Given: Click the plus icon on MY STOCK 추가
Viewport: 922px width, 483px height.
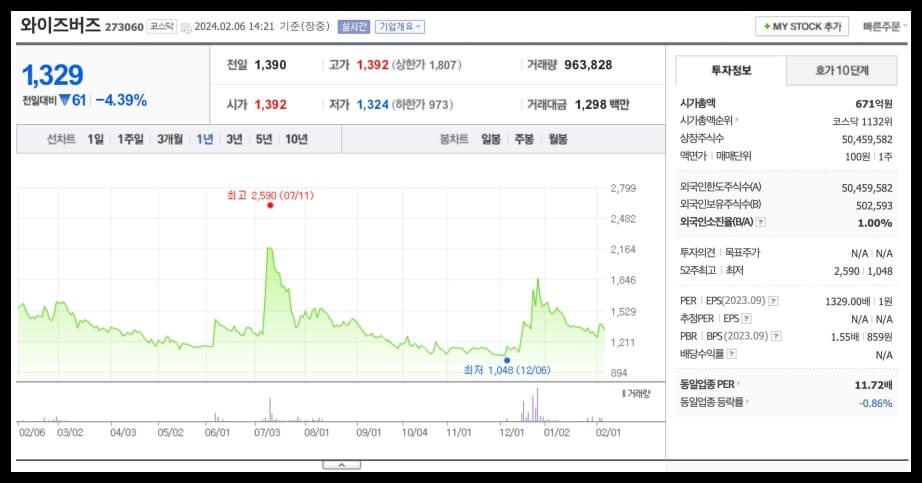Looking at the screenshot, I should (767, 26).
